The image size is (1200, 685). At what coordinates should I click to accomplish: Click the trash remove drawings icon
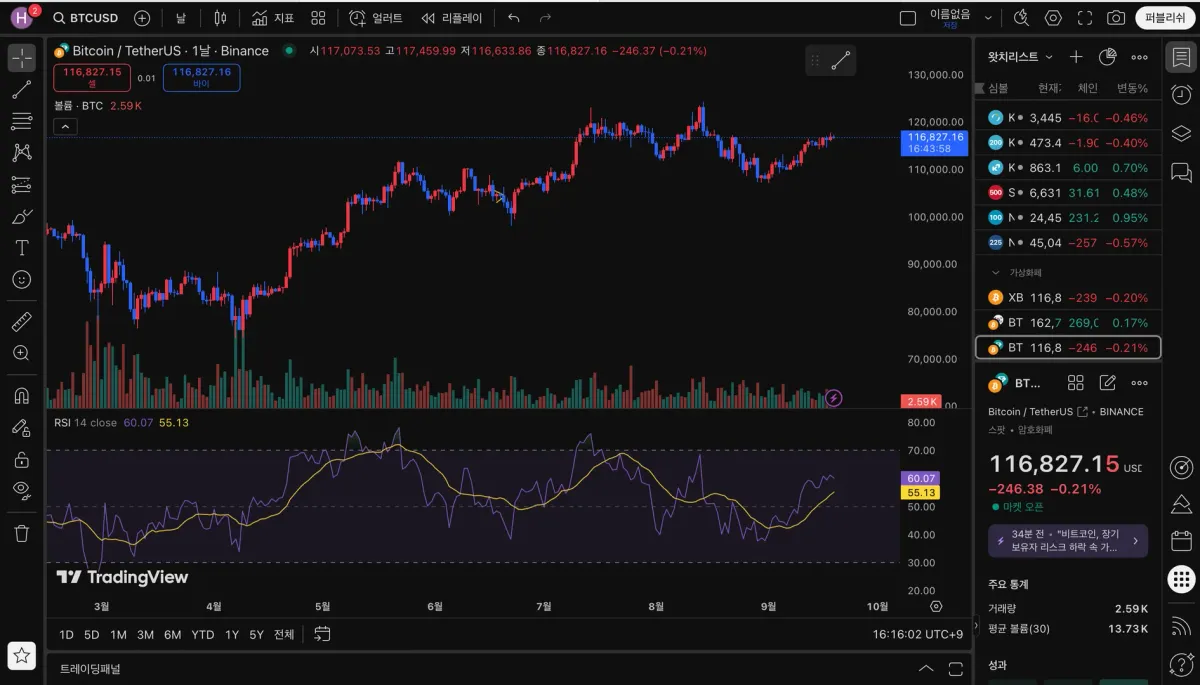click(21, 533)
